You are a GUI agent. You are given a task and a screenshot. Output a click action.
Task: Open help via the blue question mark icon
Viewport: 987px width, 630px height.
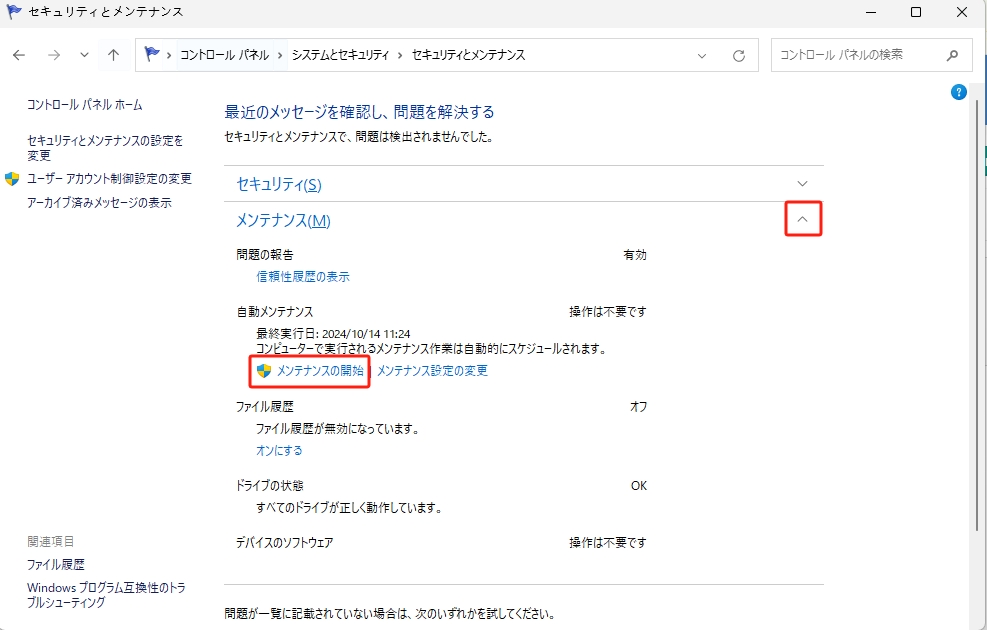click(958, 91)
